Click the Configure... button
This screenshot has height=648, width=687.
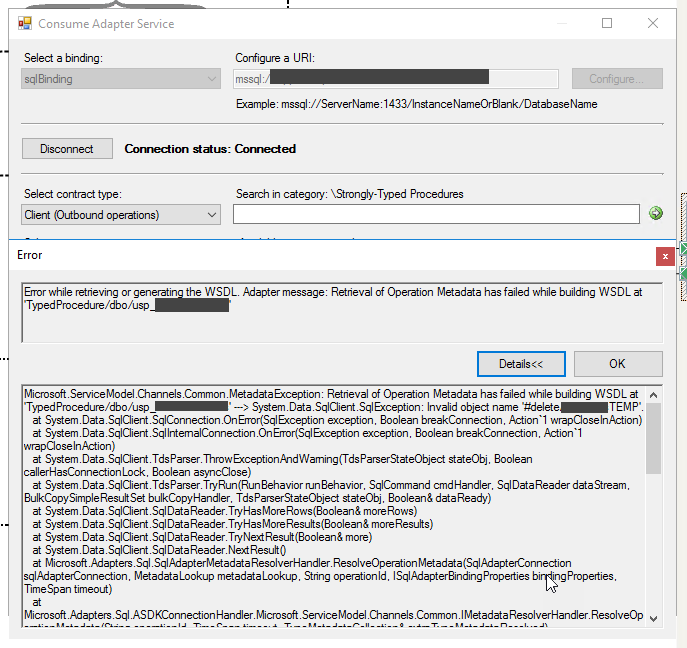pyautogui.click(x=617, y=79)
